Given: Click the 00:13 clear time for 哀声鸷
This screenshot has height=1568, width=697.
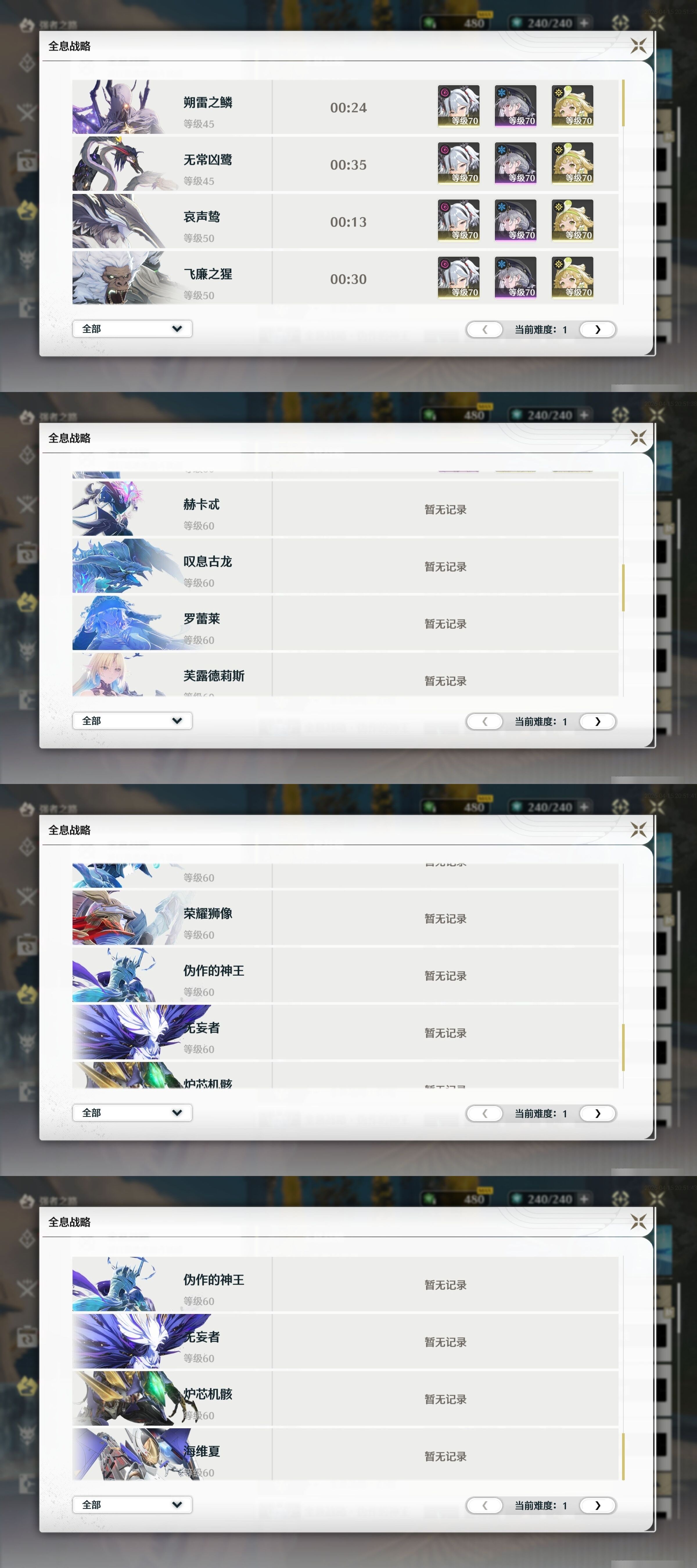Looking at the screenshot, I should [x=348, y=222].
